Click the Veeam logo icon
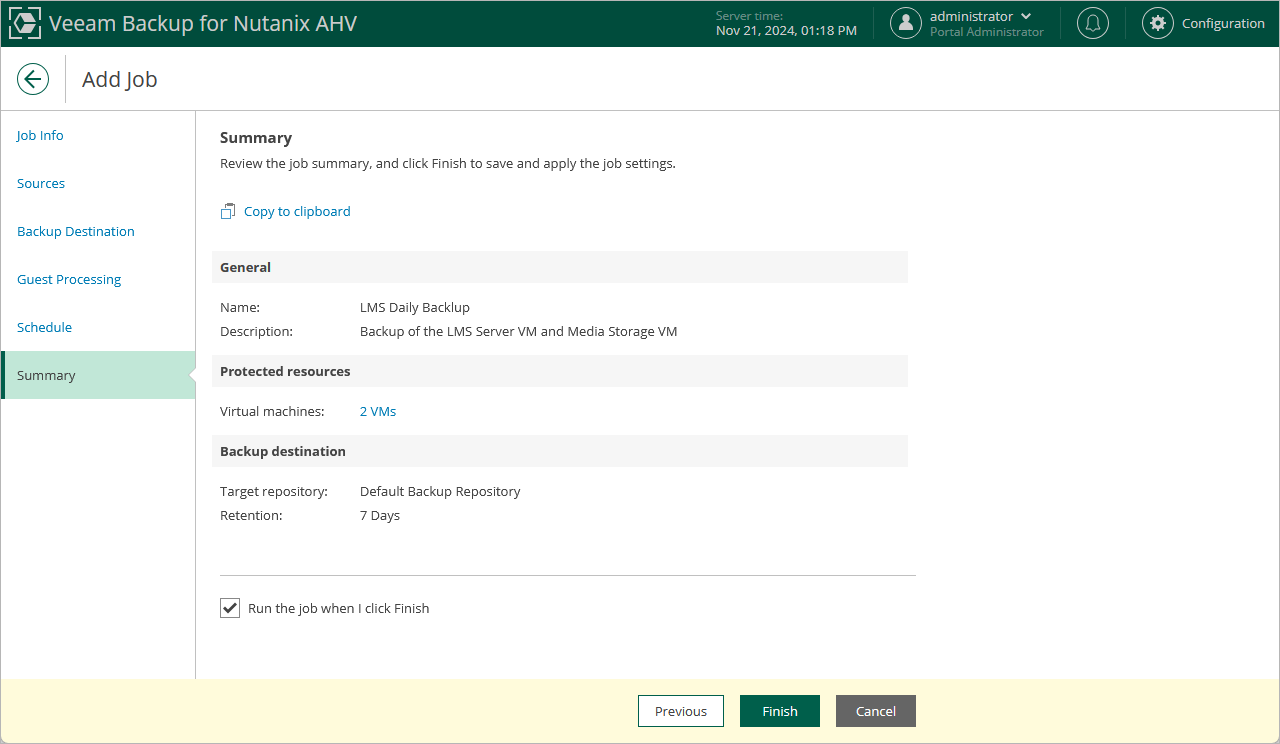1280x744 pixels. click(24, 23)
